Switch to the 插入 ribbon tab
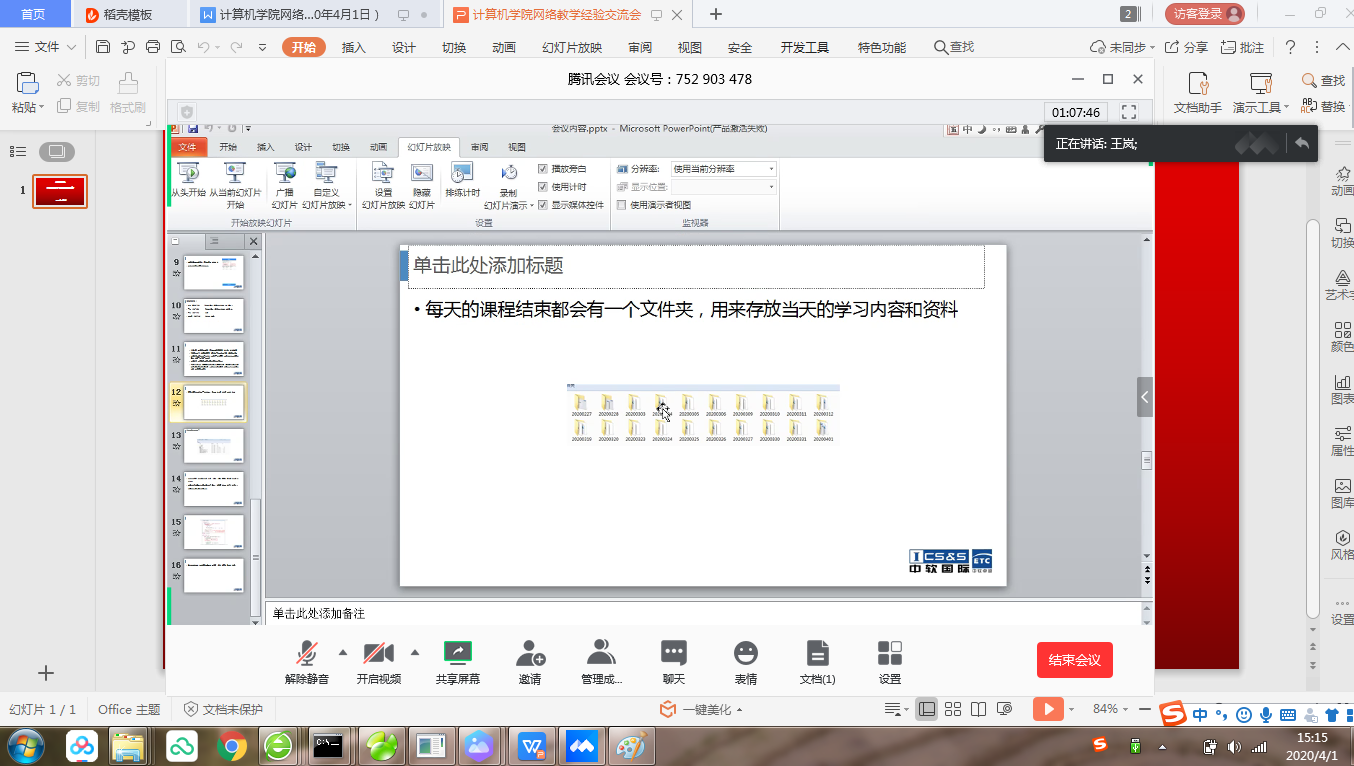This screenshot has width=1354, height=766. tap(354, 47)
